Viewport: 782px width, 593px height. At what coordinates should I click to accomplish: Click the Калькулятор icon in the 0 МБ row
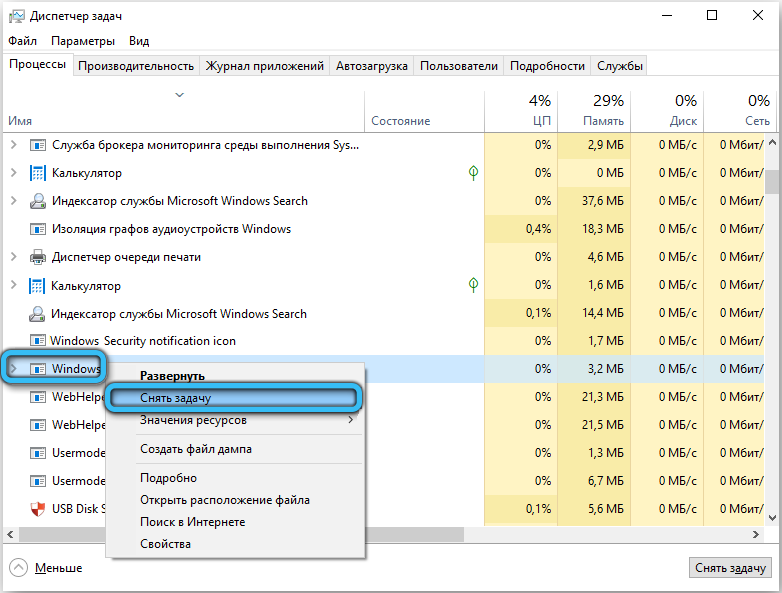point(38,173)
